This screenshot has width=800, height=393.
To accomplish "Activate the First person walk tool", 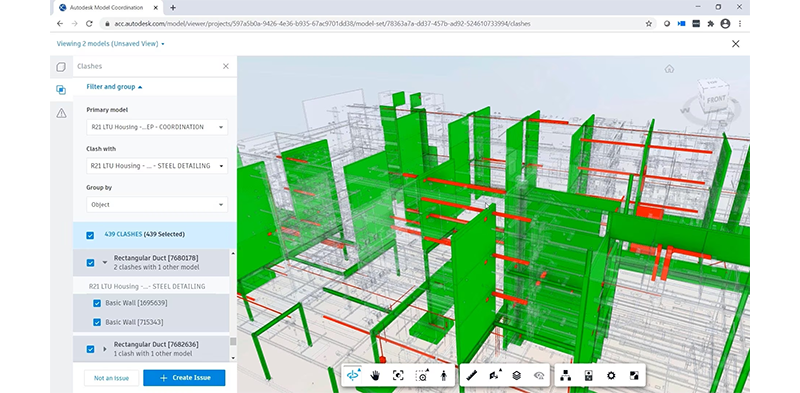I will tap(443, 376).
